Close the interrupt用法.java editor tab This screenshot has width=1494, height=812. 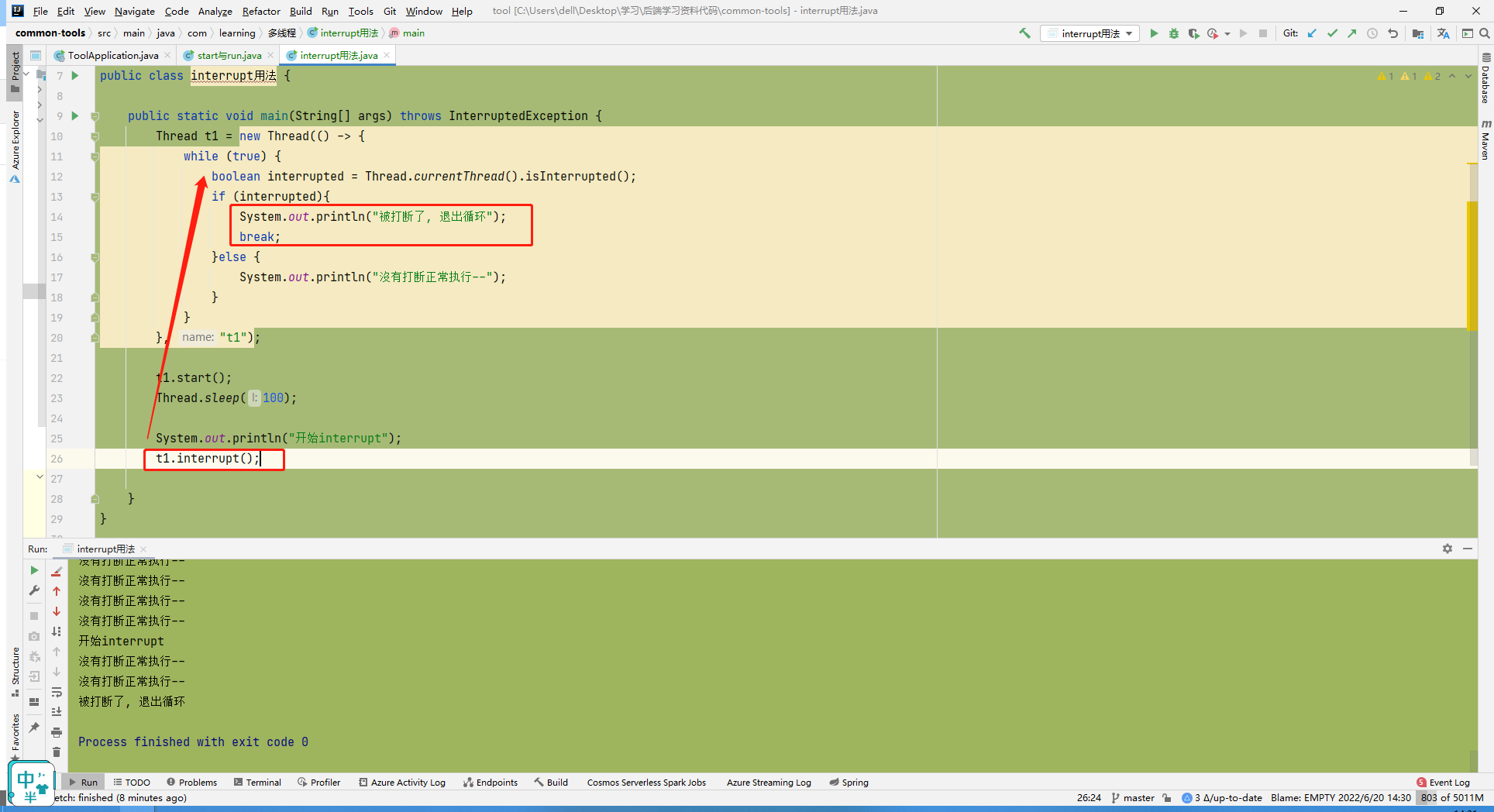(387, 55)
